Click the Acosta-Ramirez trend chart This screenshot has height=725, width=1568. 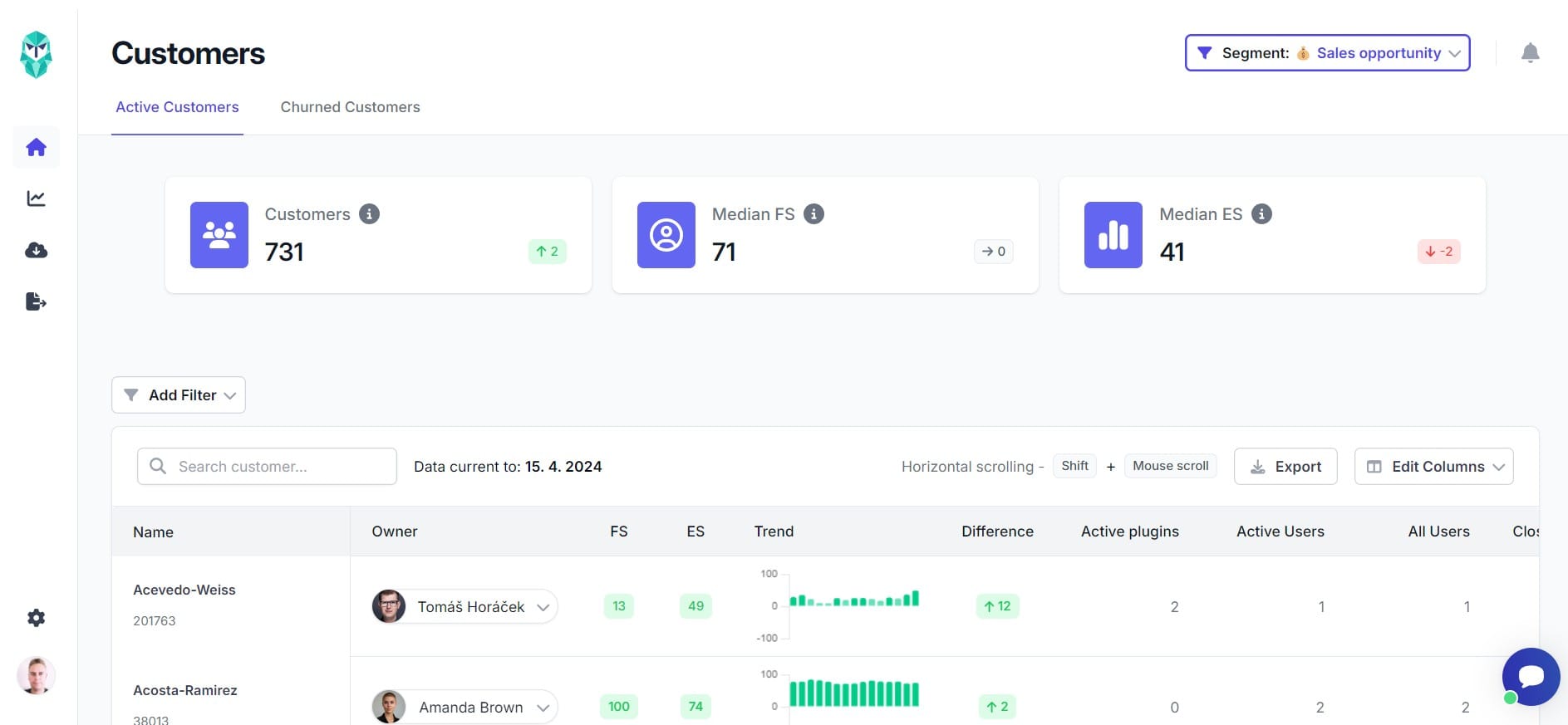point(839,696)
